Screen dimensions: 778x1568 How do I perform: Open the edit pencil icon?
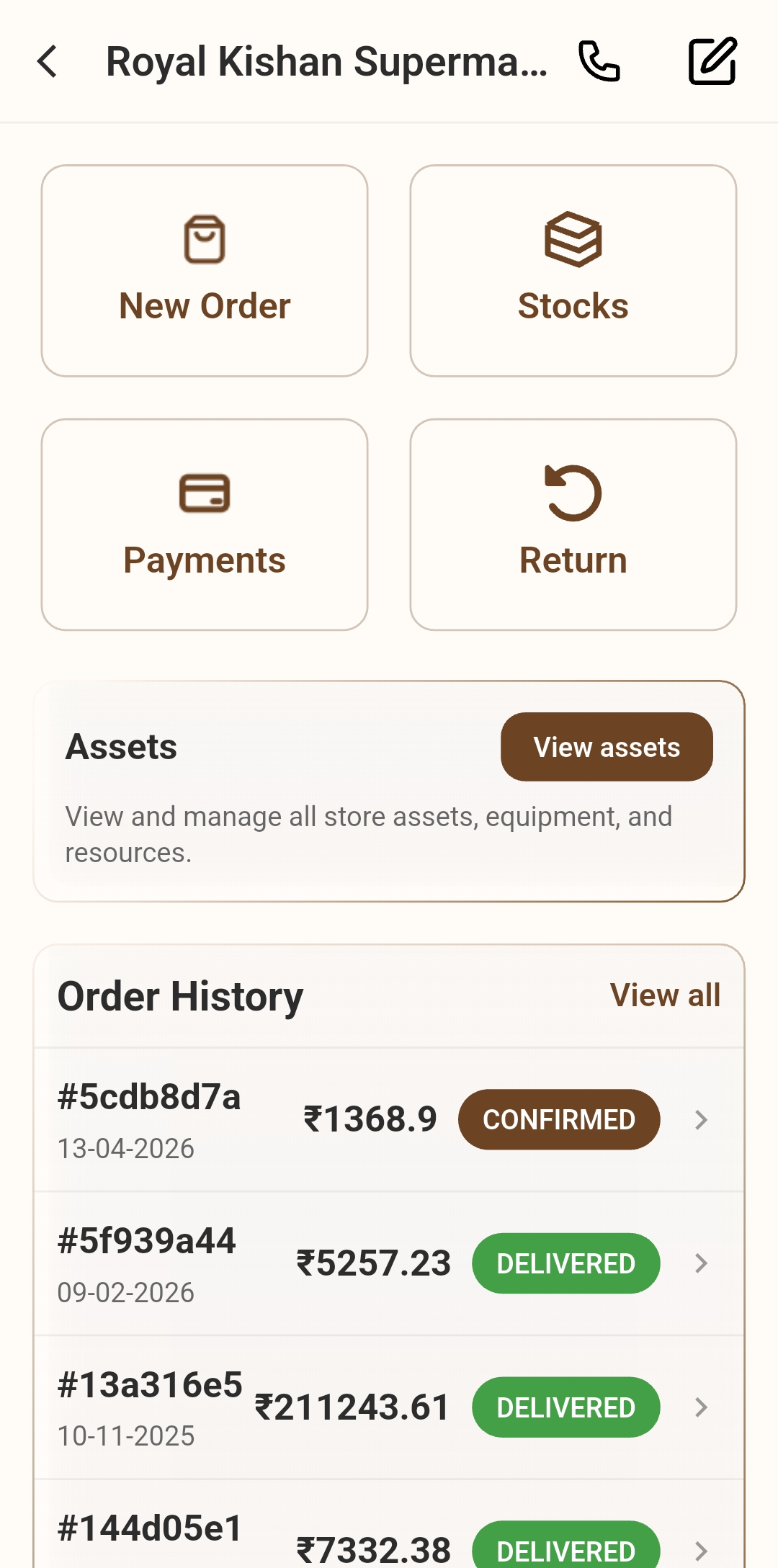(x=712, y=61)
